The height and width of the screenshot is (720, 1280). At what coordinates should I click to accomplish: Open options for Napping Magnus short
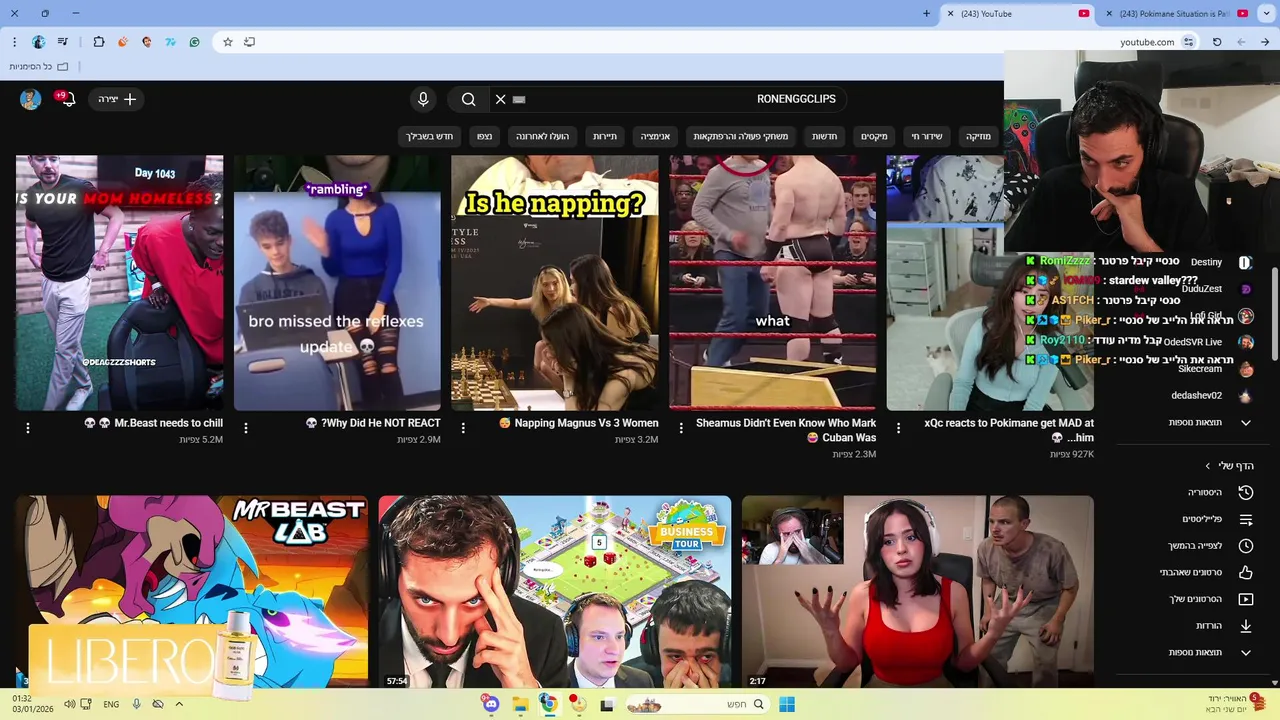pyautogui.click(x=463, y=428)
